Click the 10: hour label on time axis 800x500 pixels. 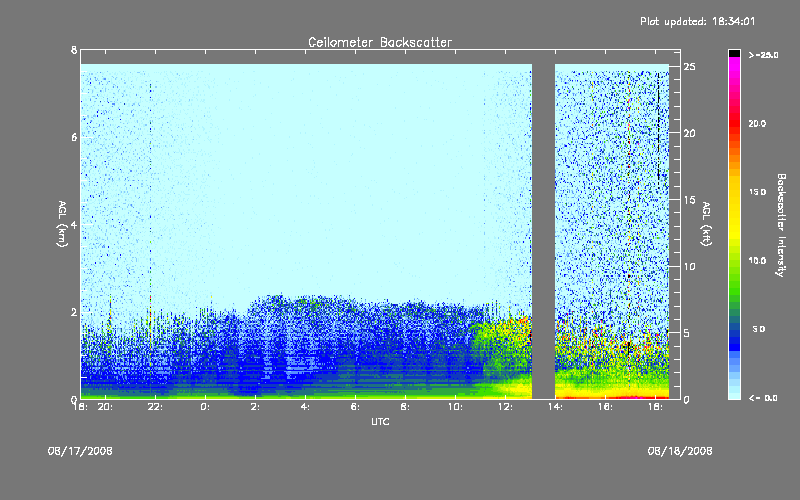[455, 407]
